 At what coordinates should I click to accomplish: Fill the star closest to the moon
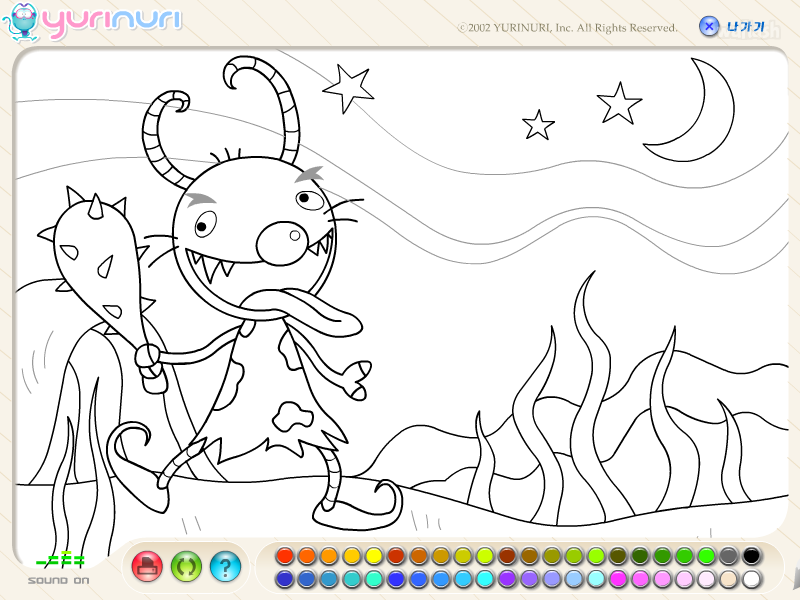(618, 105)
